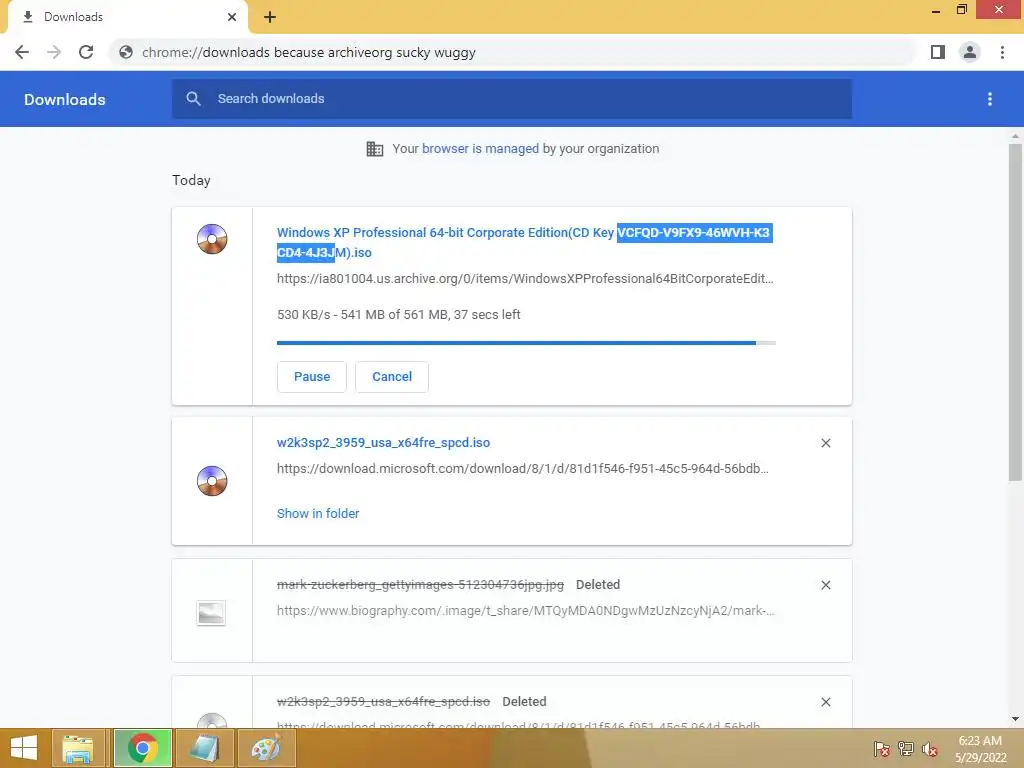This screenshot has width=1024, height=768.
Task: Click the image icon of mark-zuckerberg jpg
Action: [211, 613]
